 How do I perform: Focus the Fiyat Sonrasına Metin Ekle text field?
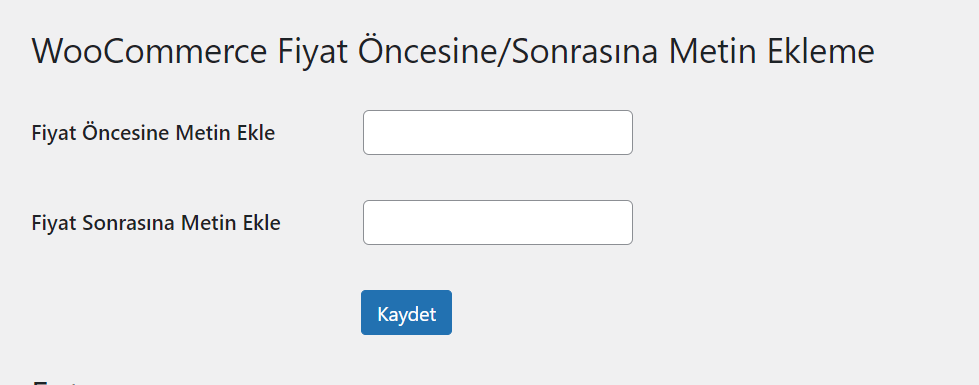(x=498, y=222)
